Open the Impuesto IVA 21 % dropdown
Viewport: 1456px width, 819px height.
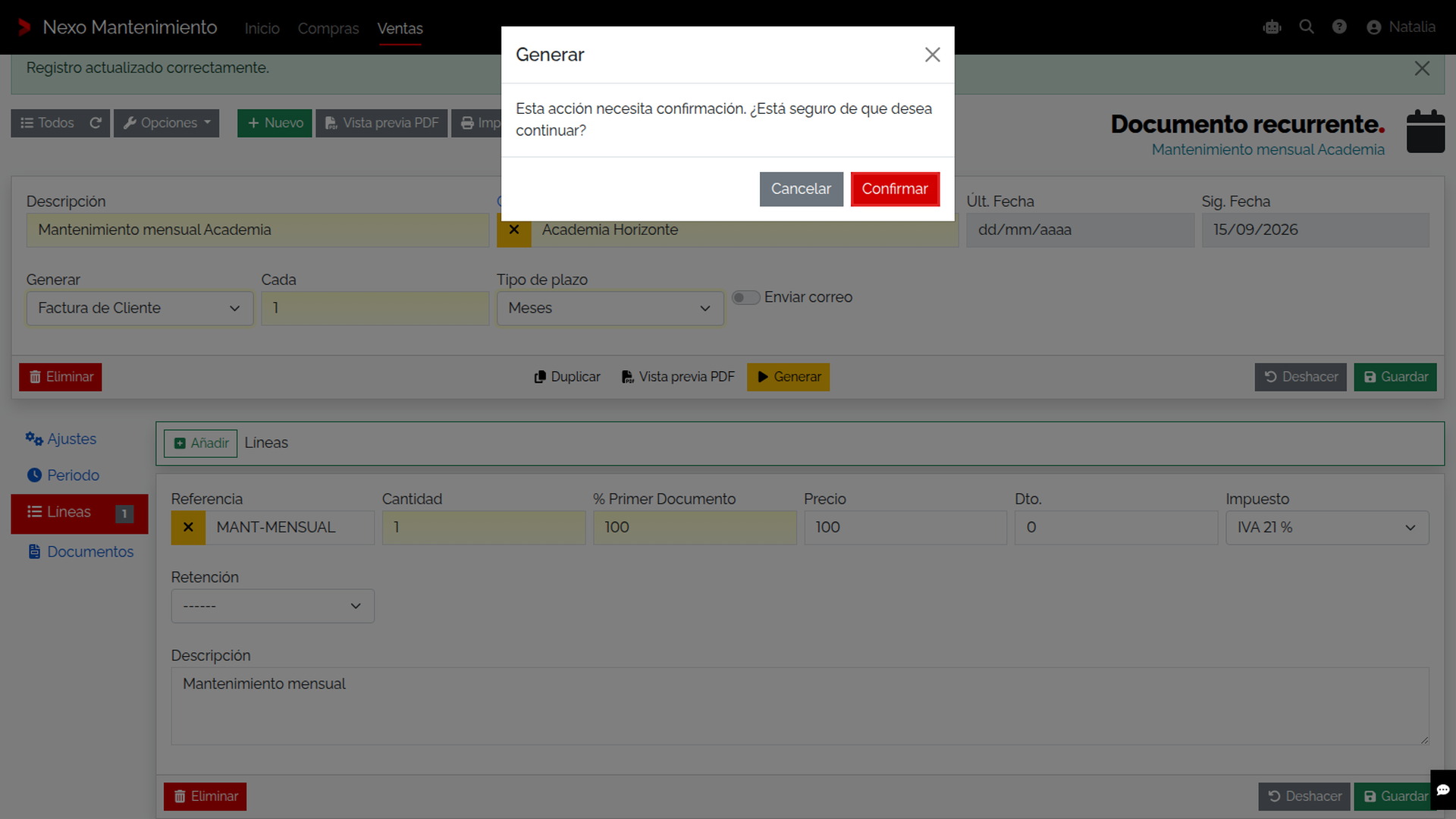click(1327, 528)
